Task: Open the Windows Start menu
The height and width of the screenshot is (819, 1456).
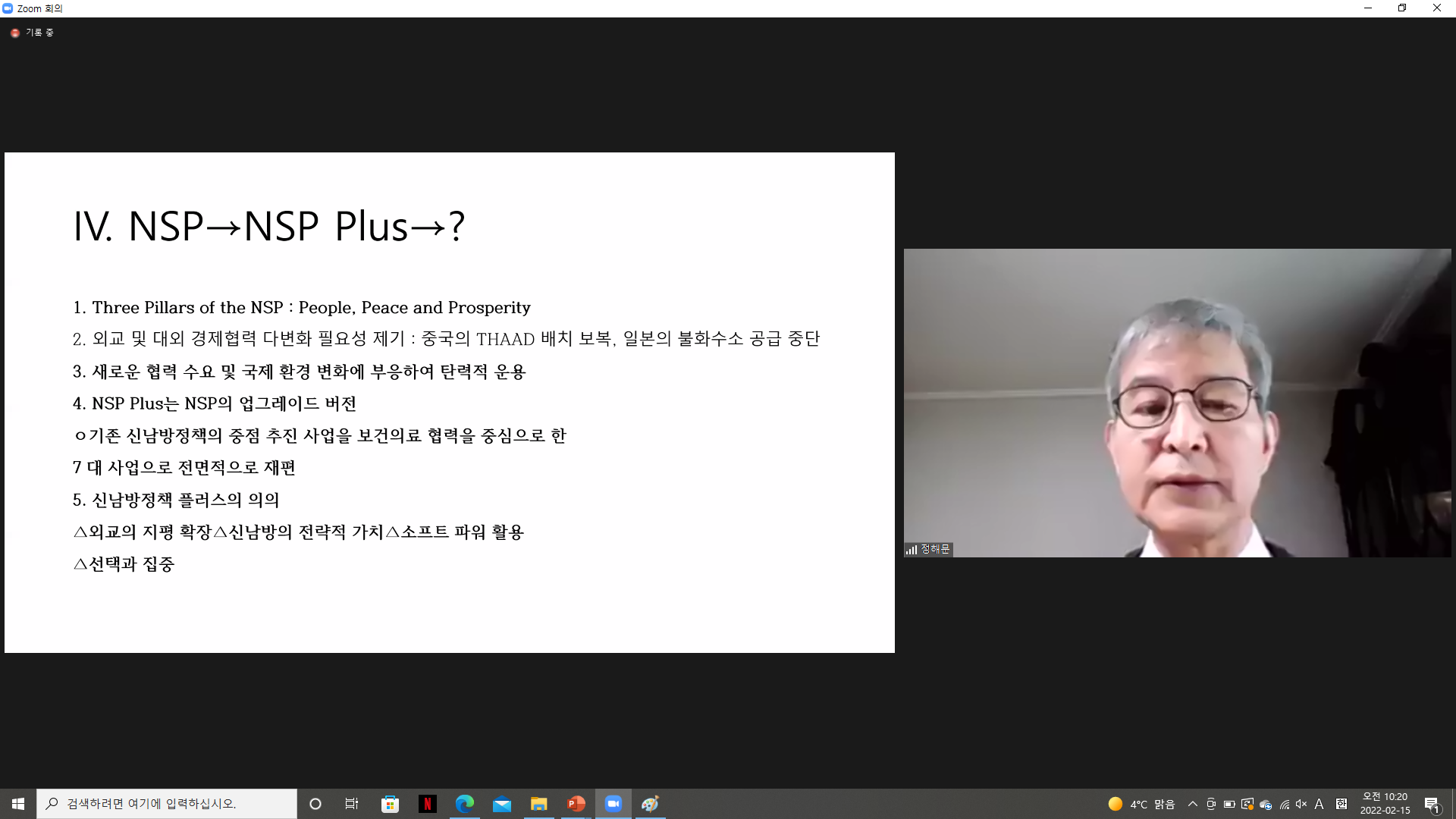Action: tap(18, 804)
